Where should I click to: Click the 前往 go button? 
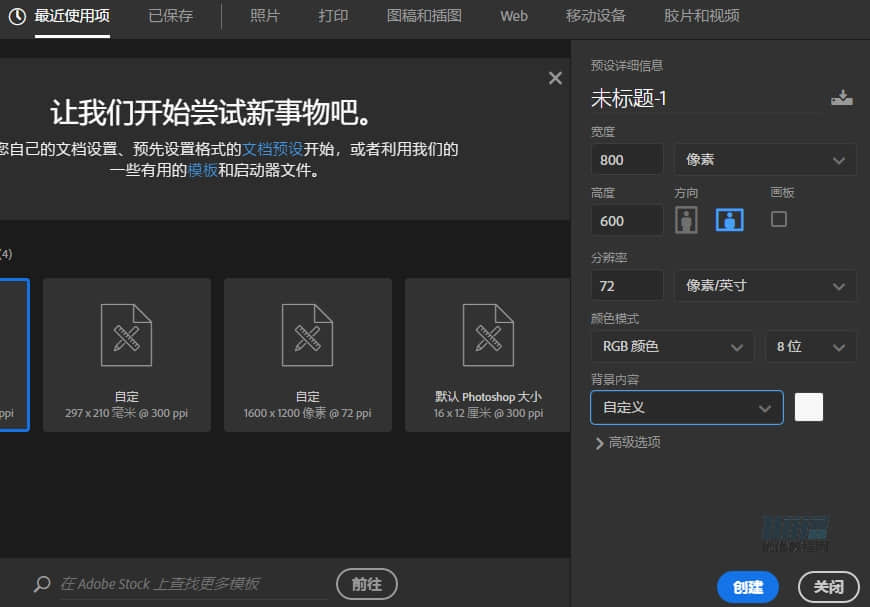tap(367, 584)
